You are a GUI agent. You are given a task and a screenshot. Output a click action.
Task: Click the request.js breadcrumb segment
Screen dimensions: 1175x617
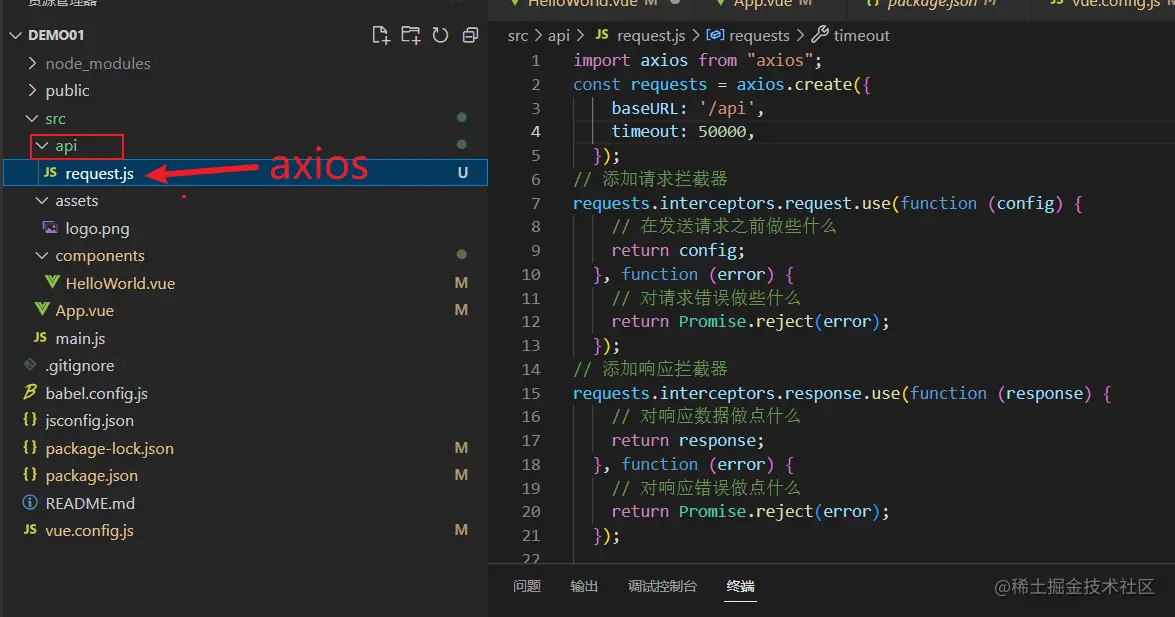[x=651, y=35]
